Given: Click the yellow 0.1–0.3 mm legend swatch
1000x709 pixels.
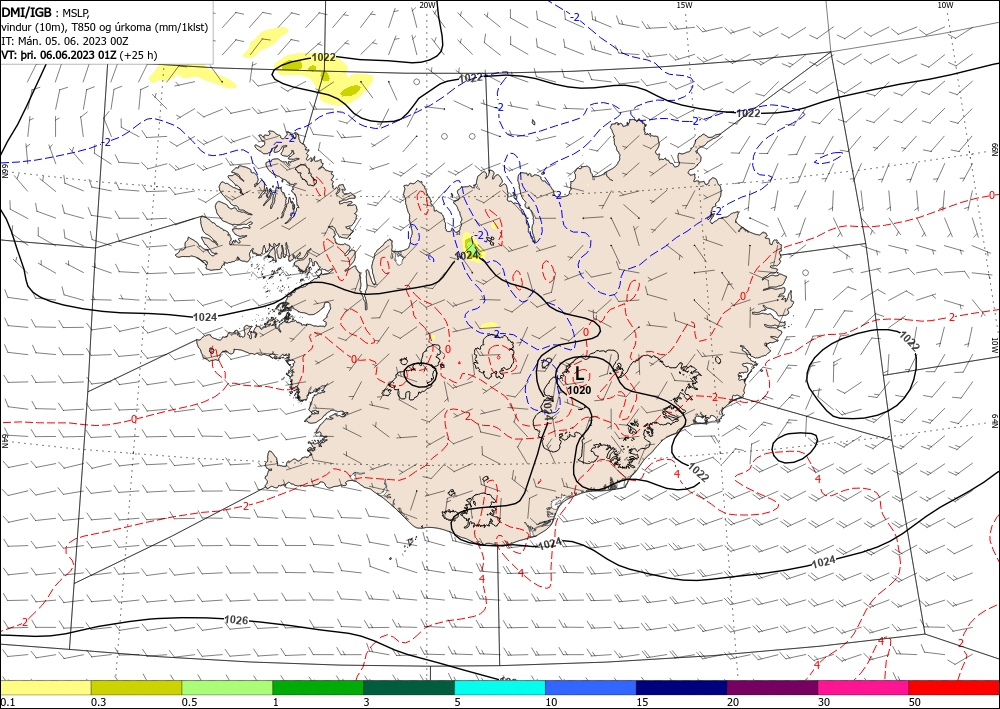Looking at the screenshot, I should (45, 687).
